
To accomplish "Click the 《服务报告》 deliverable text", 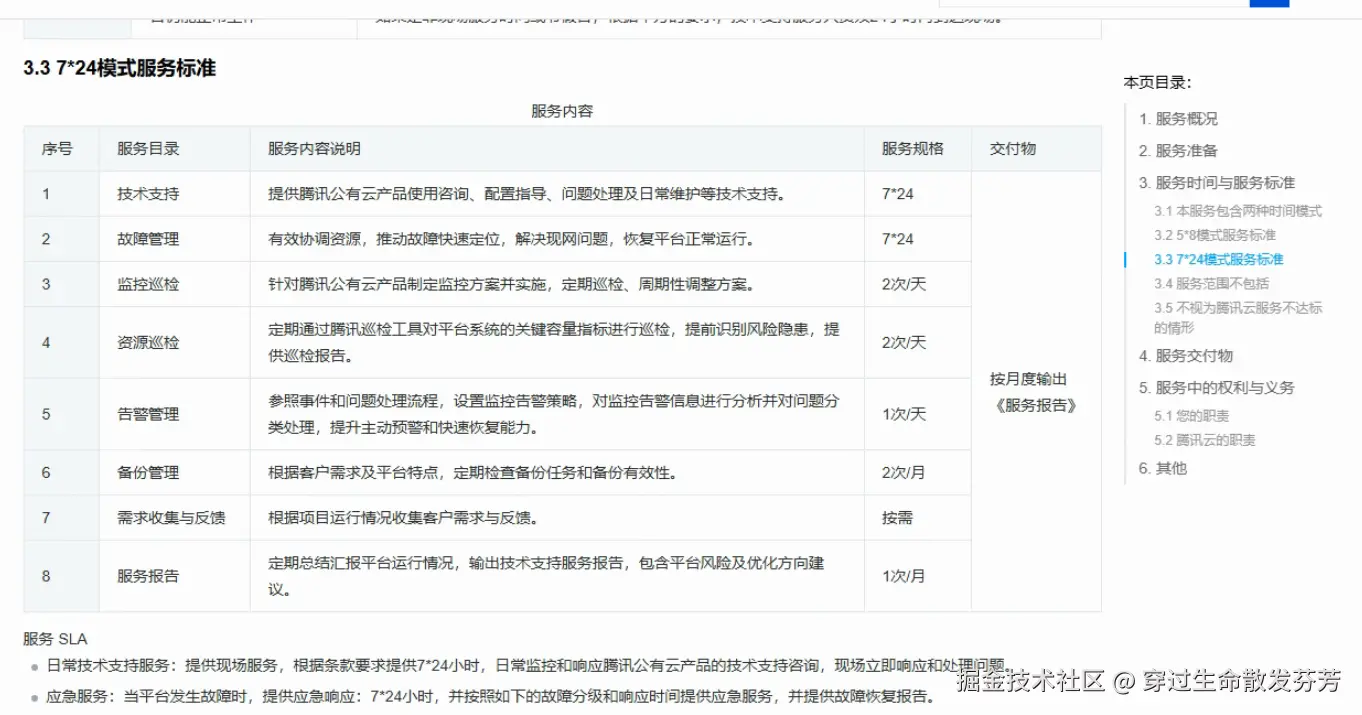I will click(x=1036, y=406).
